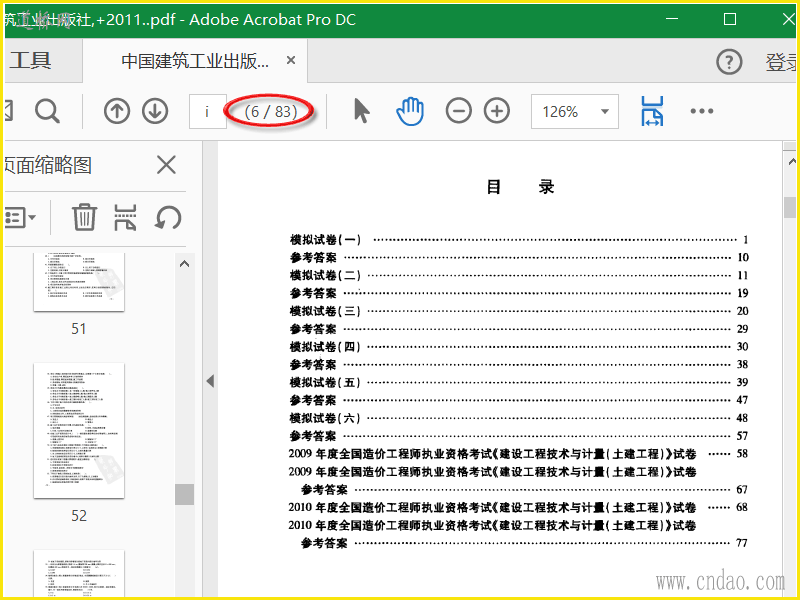Click the page-split icon beside the trash
Image resolution: width=800 pixels, height=600 pixels.
pos(126,218)
